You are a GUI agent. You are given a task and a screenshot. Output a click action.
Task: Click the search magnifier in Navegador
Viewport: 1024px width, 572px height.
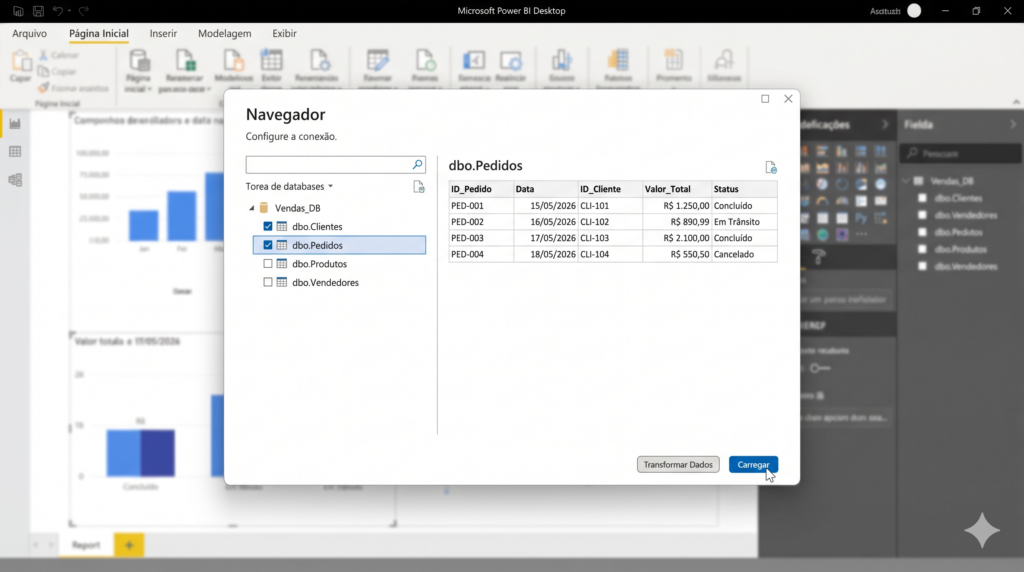coord(417,165)
